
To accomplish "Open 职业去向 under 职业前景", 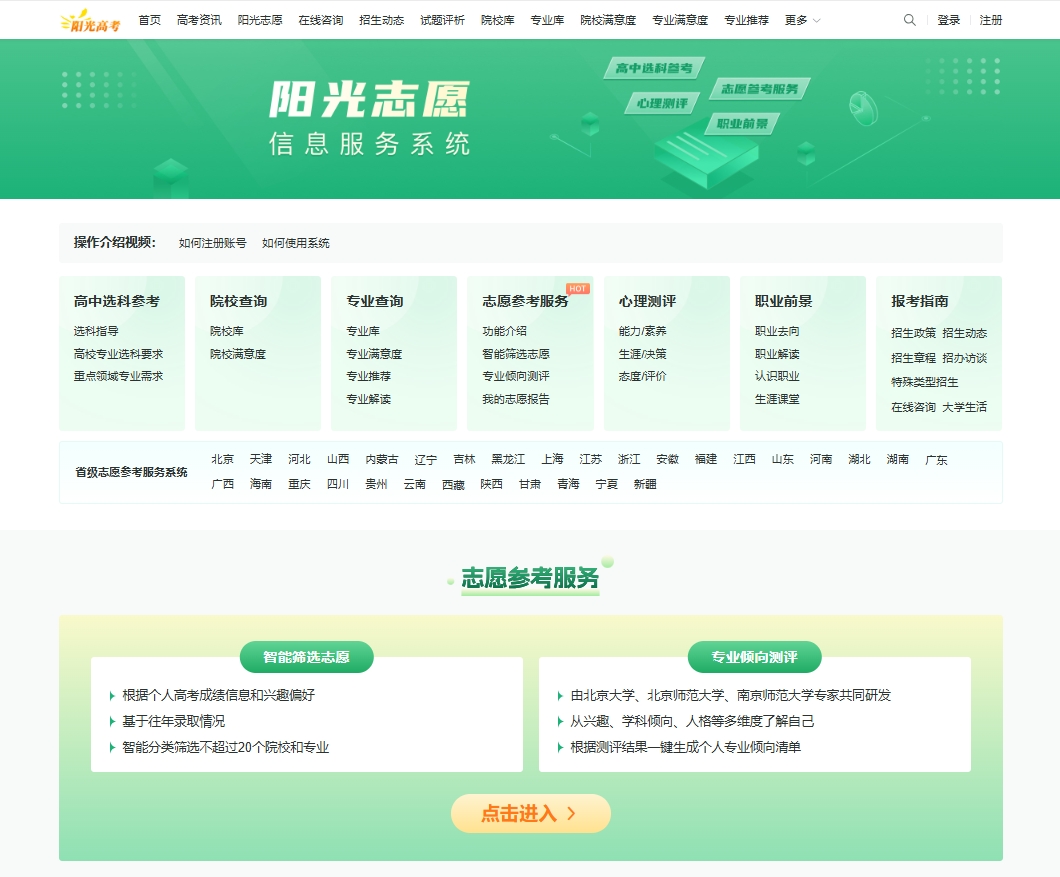I will 777,331.
